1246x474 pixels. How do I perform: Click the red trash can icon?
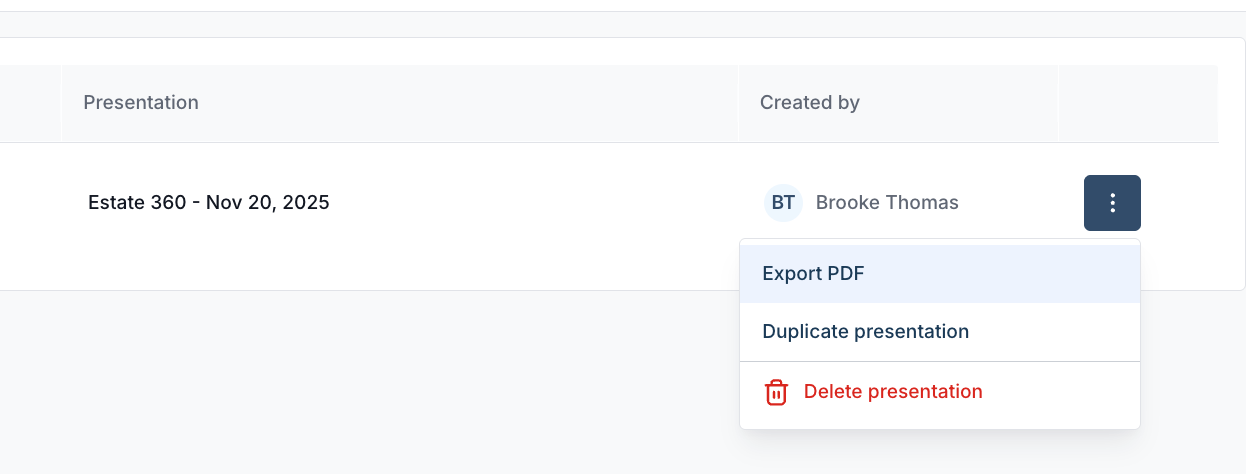point(776,392)
